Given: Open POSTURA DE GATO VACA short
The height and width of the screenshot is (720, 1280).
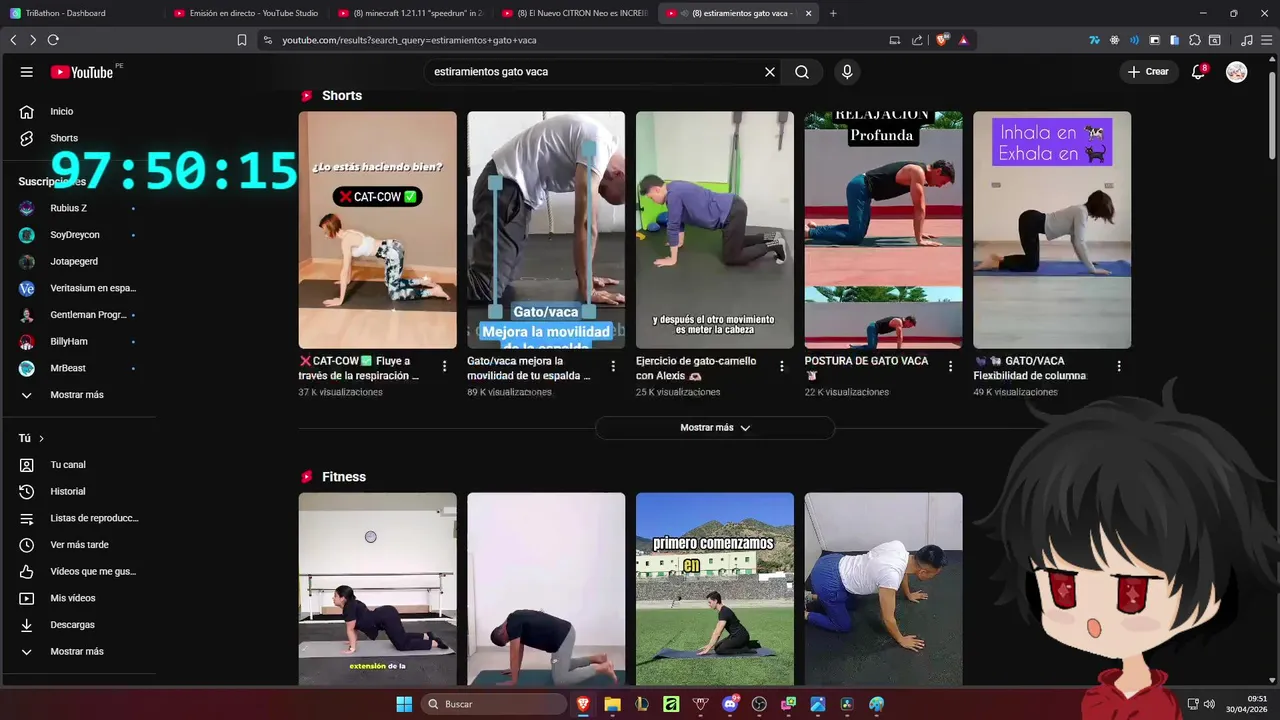Looking at the screenshot, I should click(x=884, y=230).
